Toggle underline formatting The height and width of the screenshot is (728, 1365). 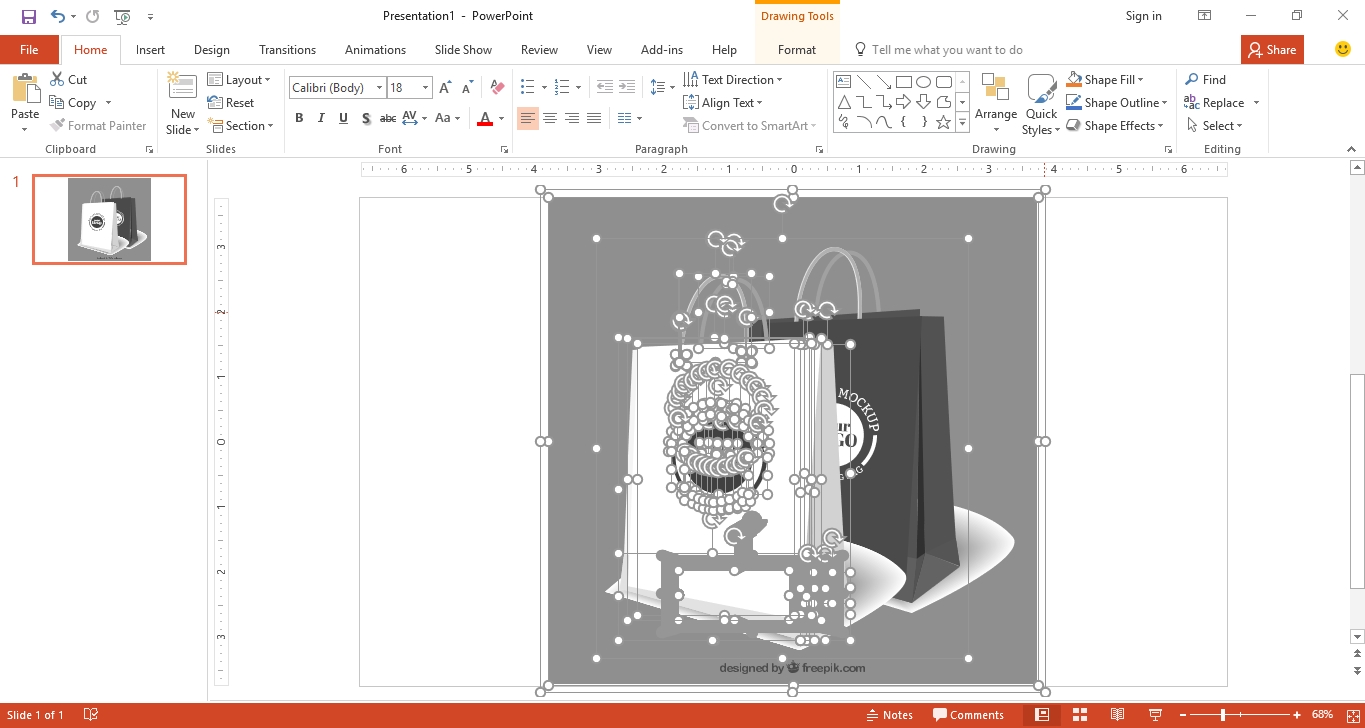click(x=343, y=118)
